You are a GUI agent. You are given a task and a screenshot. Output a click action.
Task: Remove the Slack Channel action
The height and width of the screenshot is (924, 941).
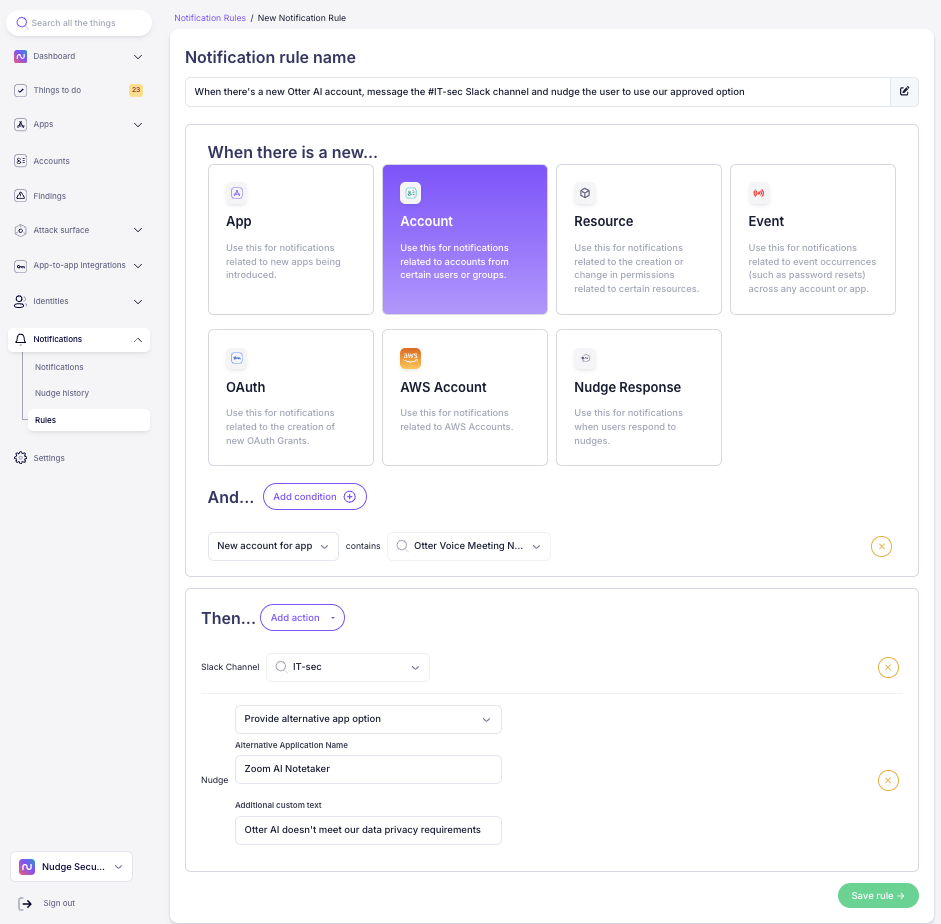[x=888, y=667]
